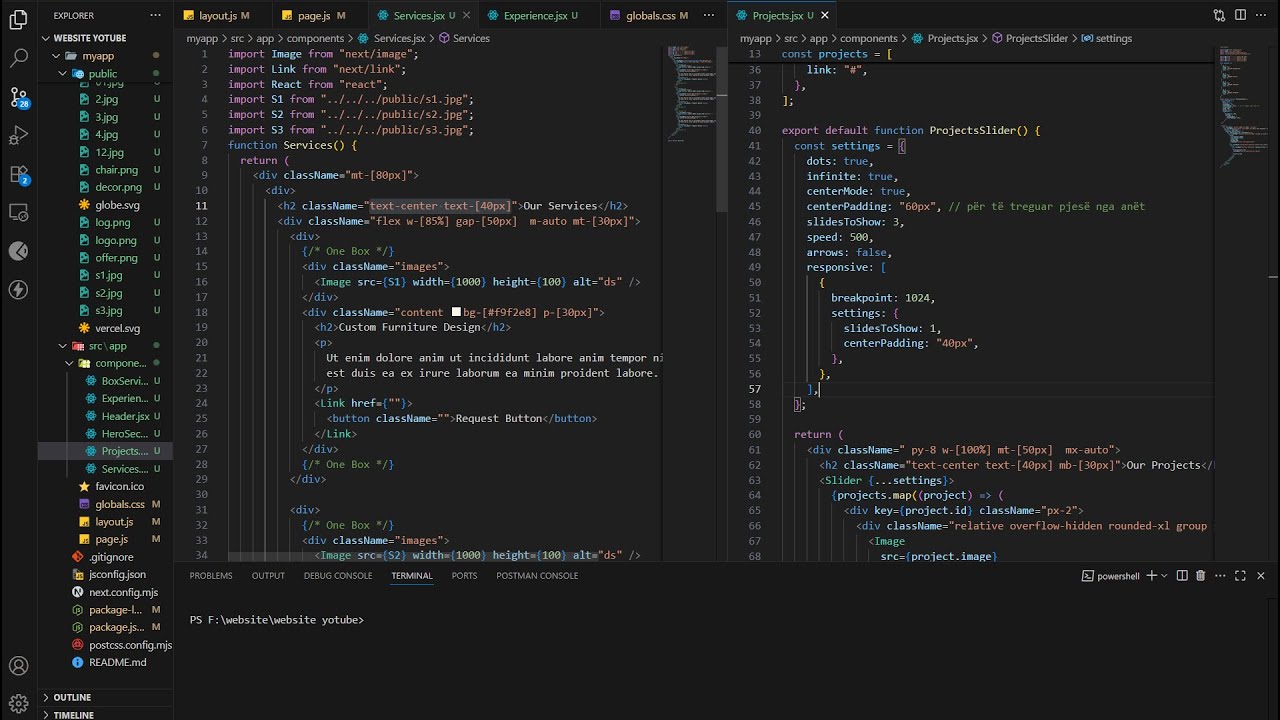Open the Search view in activity bar
1280x720 pixels.
[x=19, y=59]
